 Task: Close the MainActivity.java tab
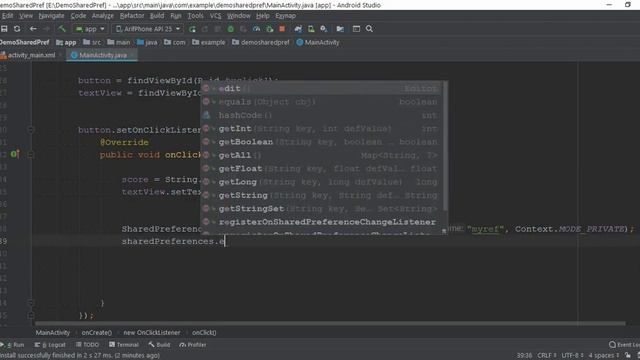click(x=132, y=55)
